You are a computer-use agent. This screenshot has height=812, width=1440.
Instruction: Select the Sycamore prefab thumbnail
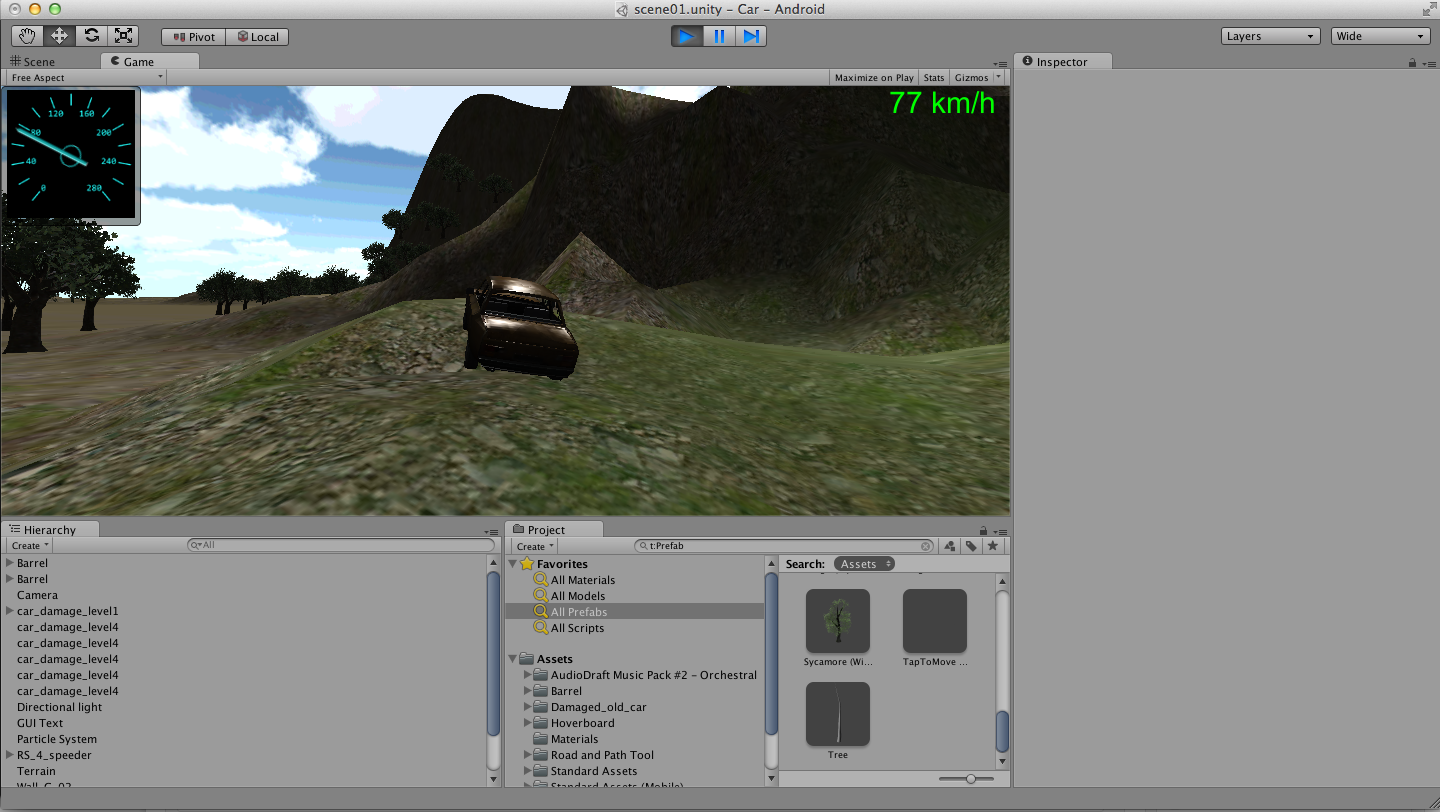(x=837, y=621)
